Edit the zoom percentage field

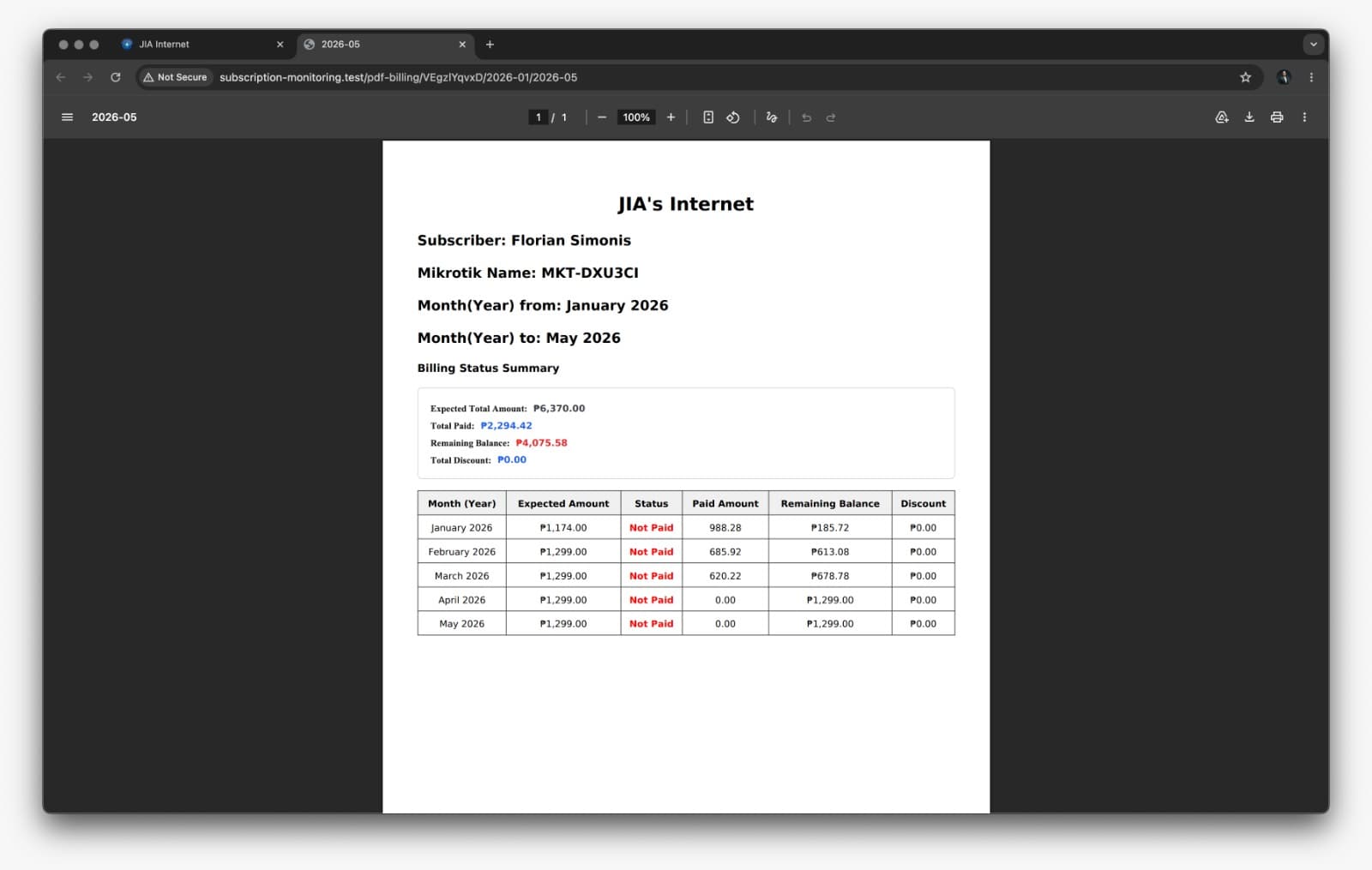click(x=636, y=117)
